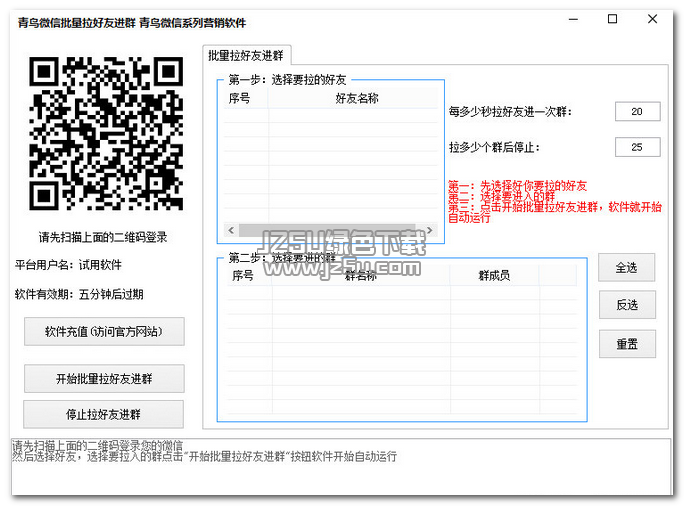Click the 请先扫描上面的二维码登录 label
Viewport: 684px width, 506px height.
pos(103,237)
